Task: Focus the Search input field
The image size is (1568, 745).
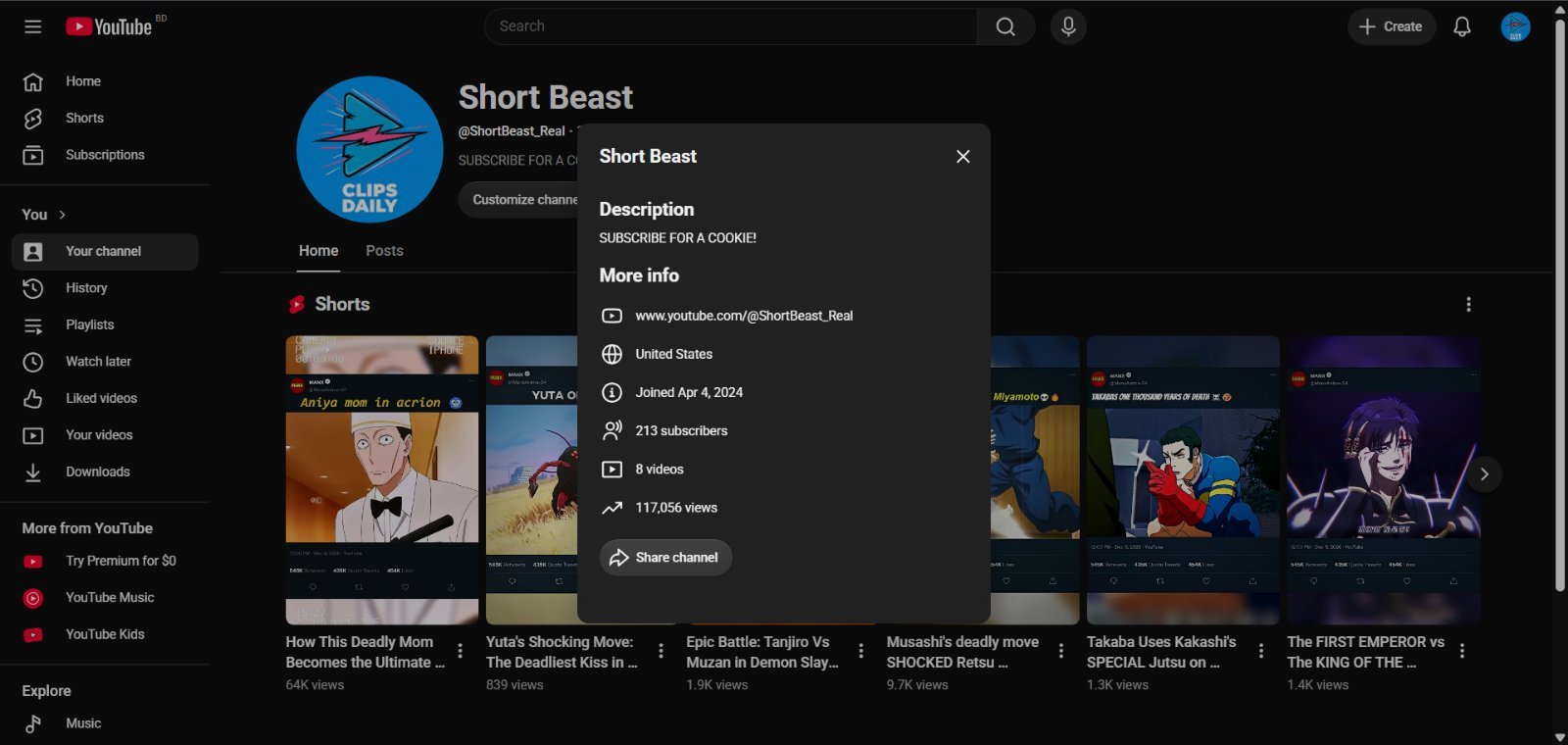Action: pyautogui.click(x=730, y=26)
